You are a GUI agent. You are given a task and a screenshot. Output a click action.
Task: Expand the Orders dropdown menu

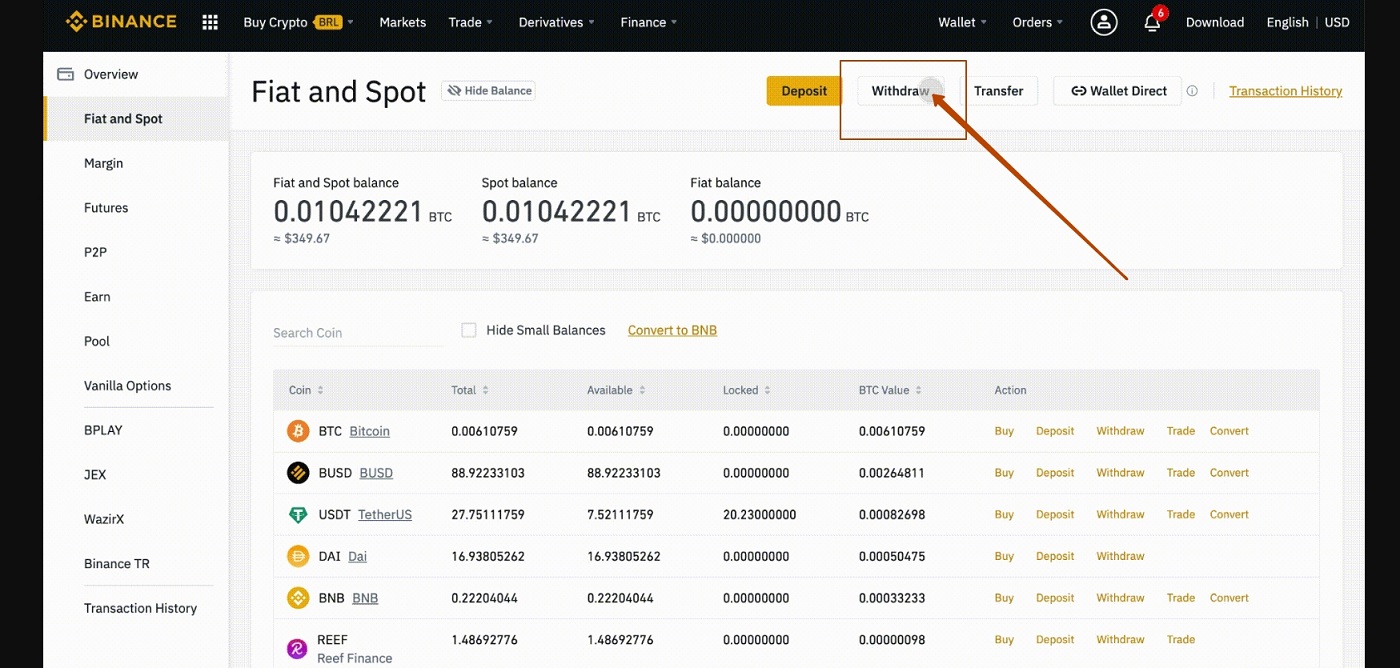point(1037,22)
